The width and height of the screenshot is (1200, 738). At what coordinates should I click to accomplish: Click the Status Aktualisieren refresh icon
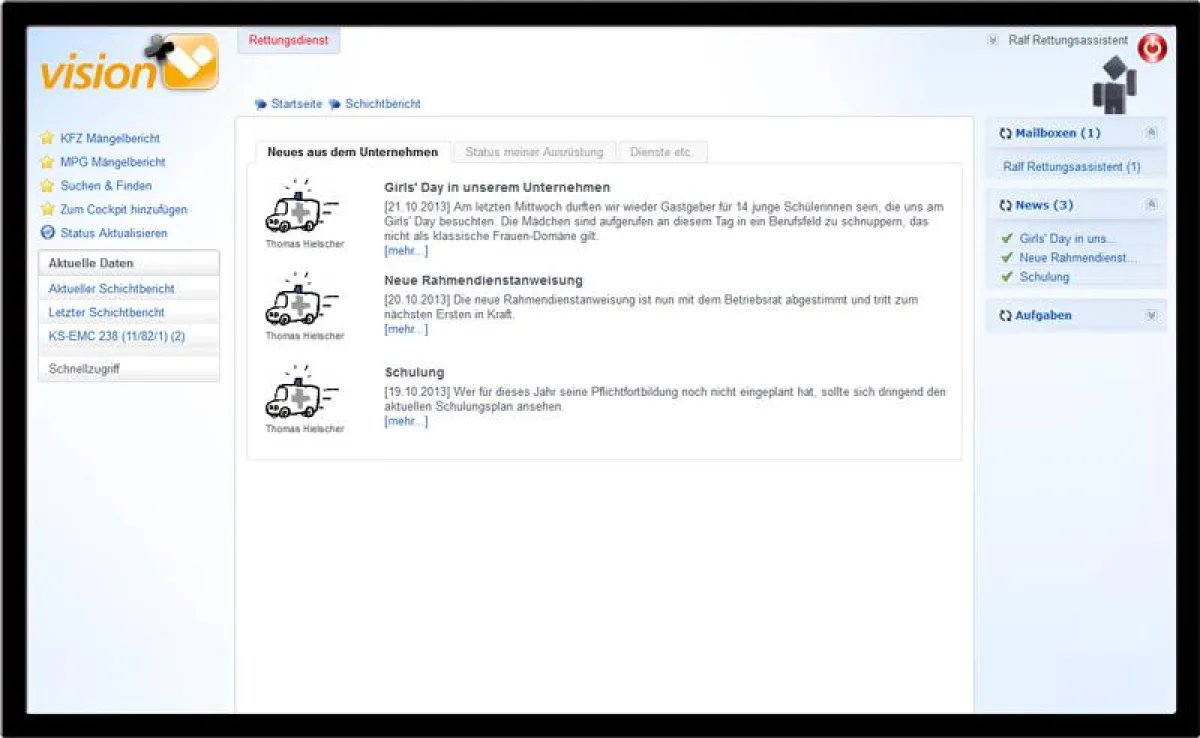pos(49,233)
